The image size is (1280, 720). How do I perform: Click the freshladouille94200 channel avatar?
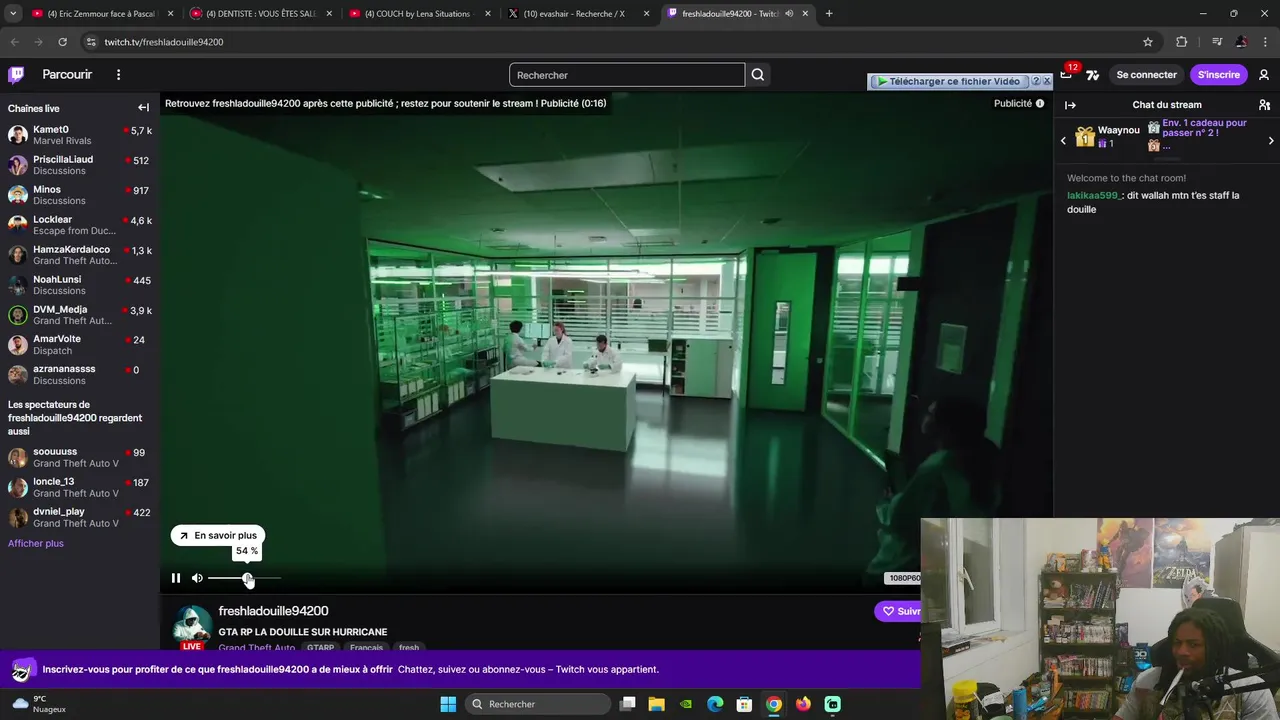point(192,626)
